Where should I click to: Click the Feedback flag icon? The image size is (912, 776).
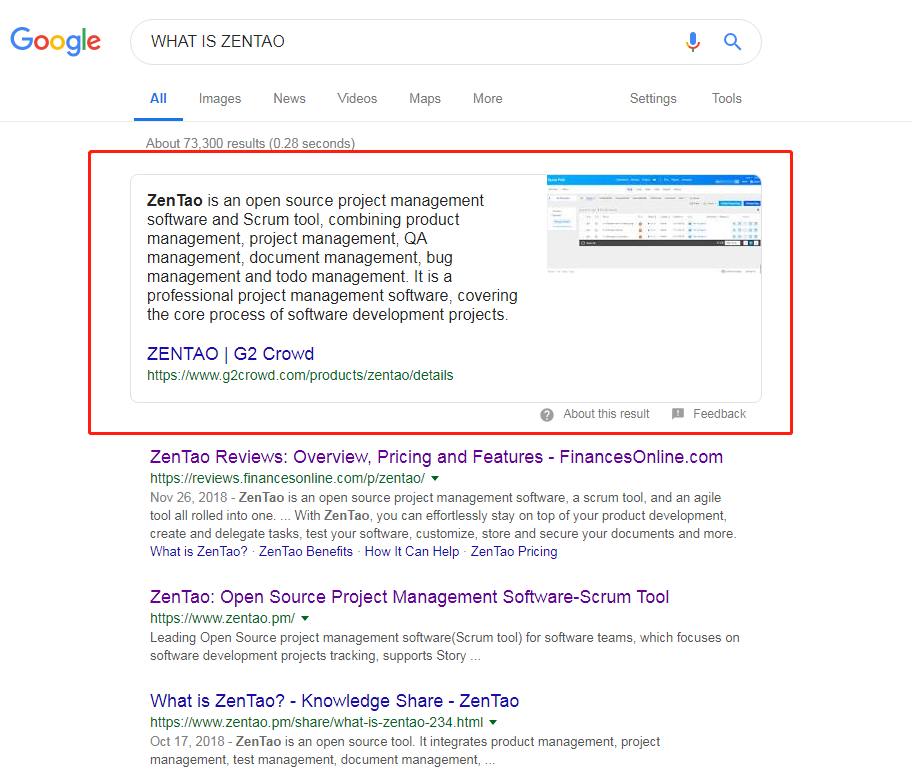click(x=678, y=414)
